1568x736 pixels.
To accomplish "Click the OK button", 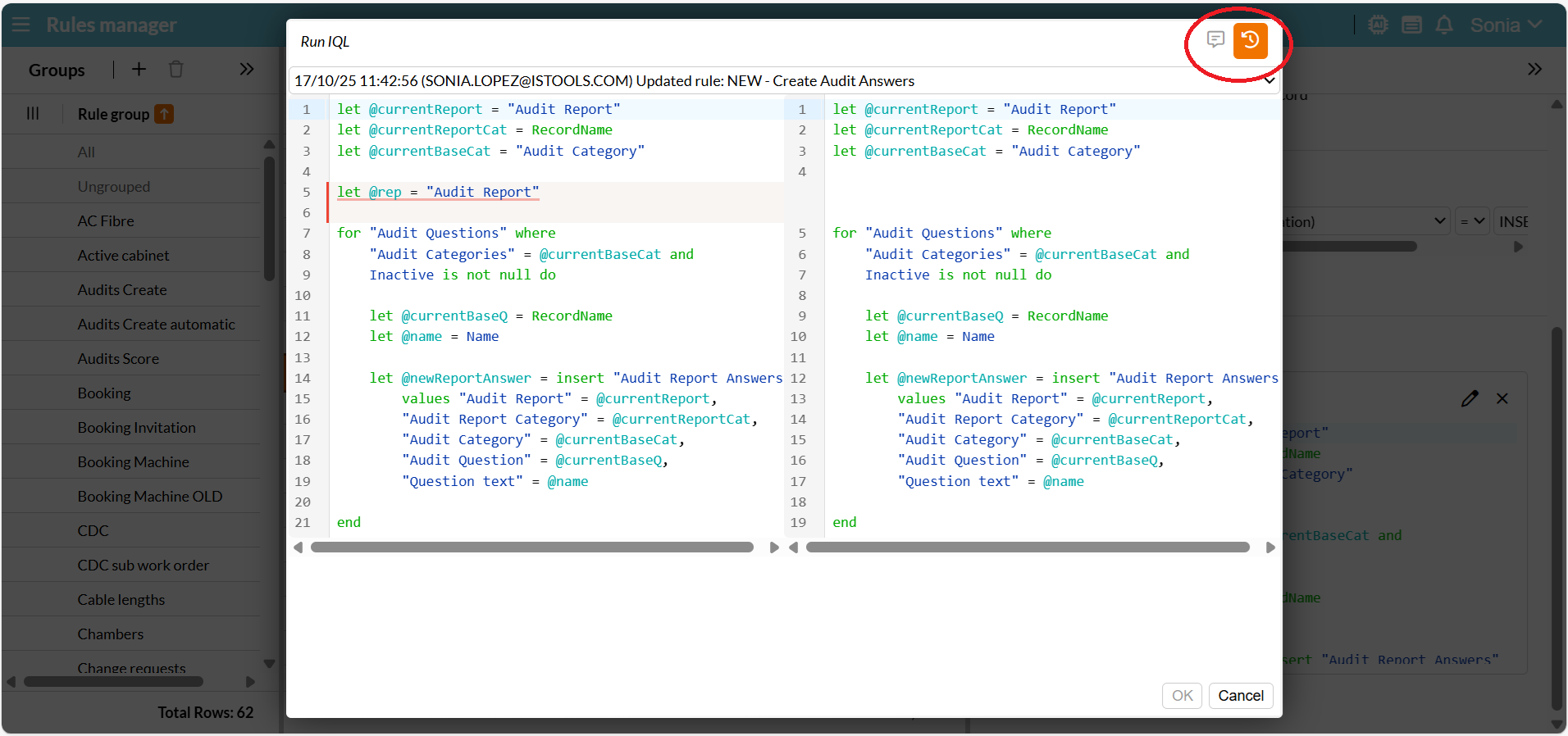I will click(x=1182, y=695).
